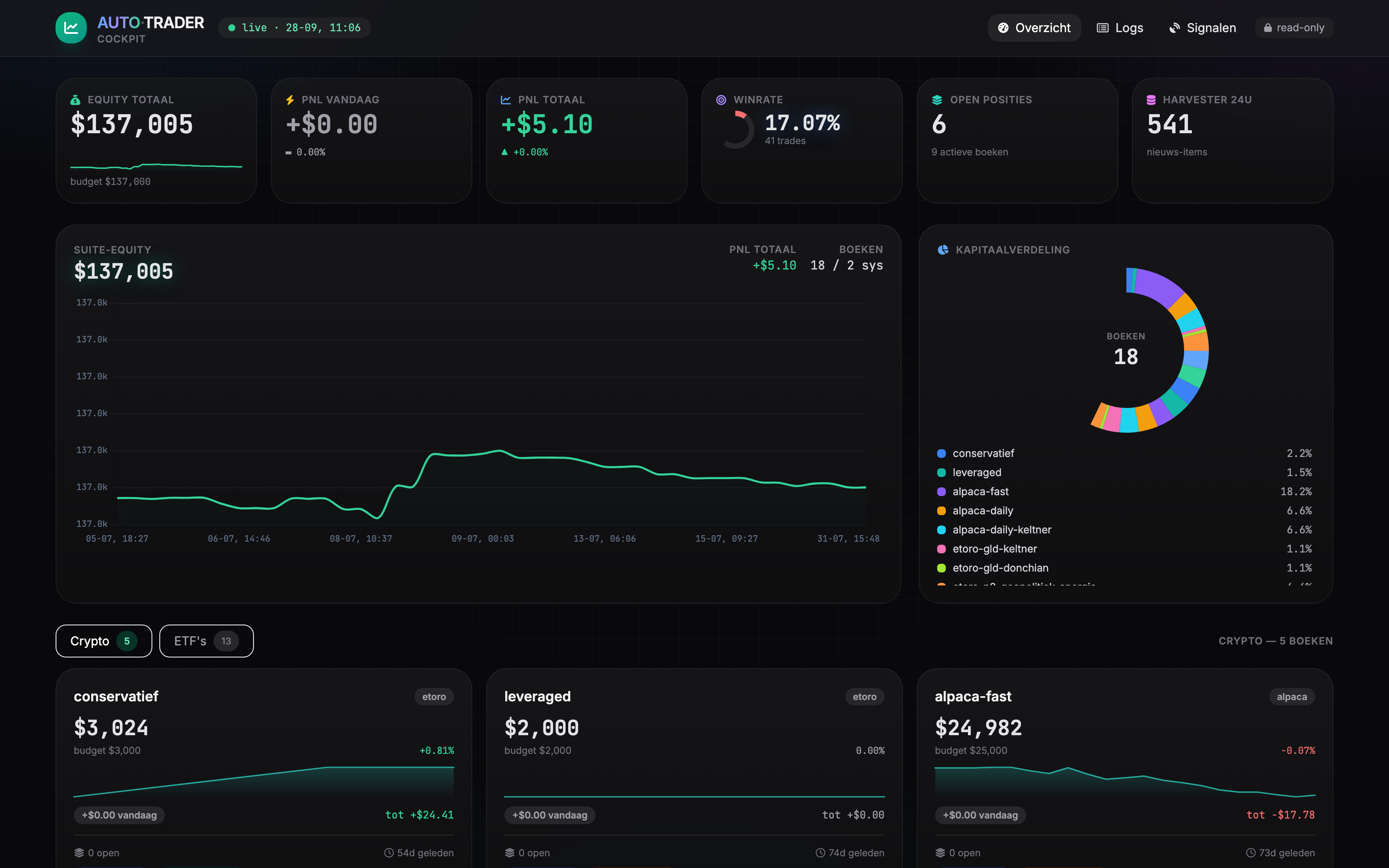Click the kapitaalverdeling donut chart
Screen dimensions: 1389x868
click(1126, 350)
